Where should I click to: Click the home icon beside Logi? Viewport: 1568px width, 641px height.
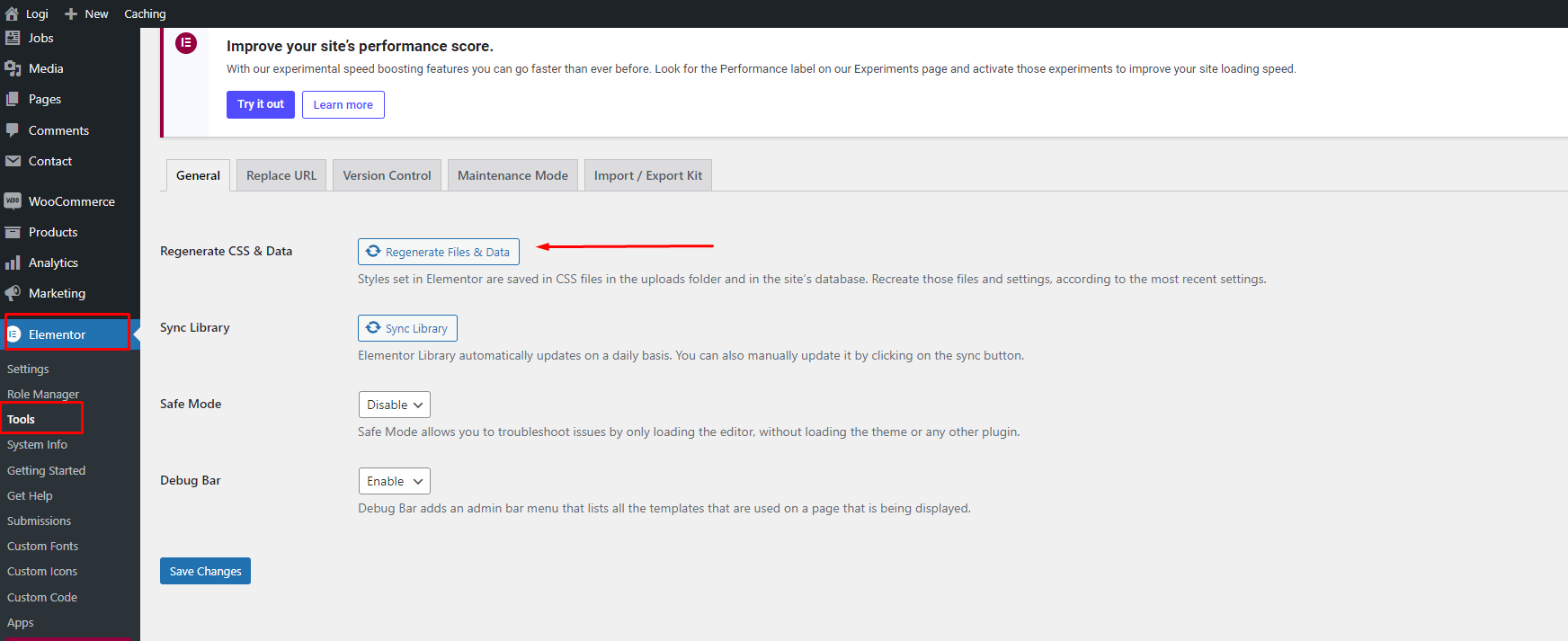(x=12, y=13)
